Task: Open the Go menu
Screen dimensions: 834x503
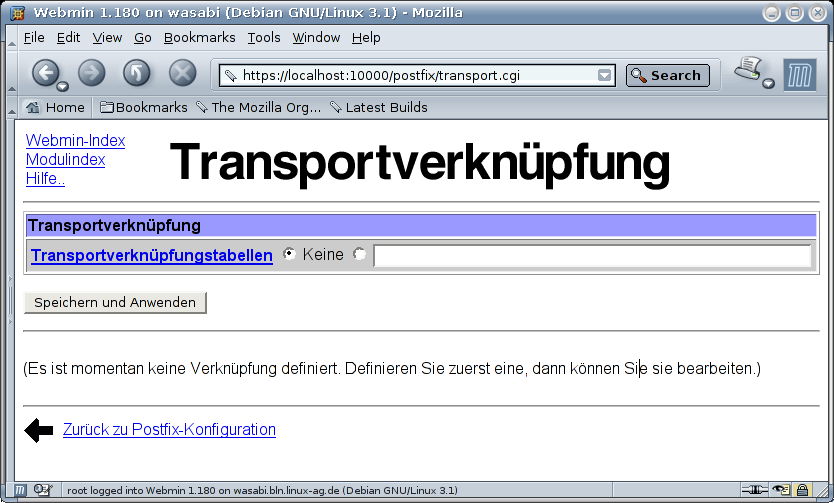Action: click(x=143, y=38)
